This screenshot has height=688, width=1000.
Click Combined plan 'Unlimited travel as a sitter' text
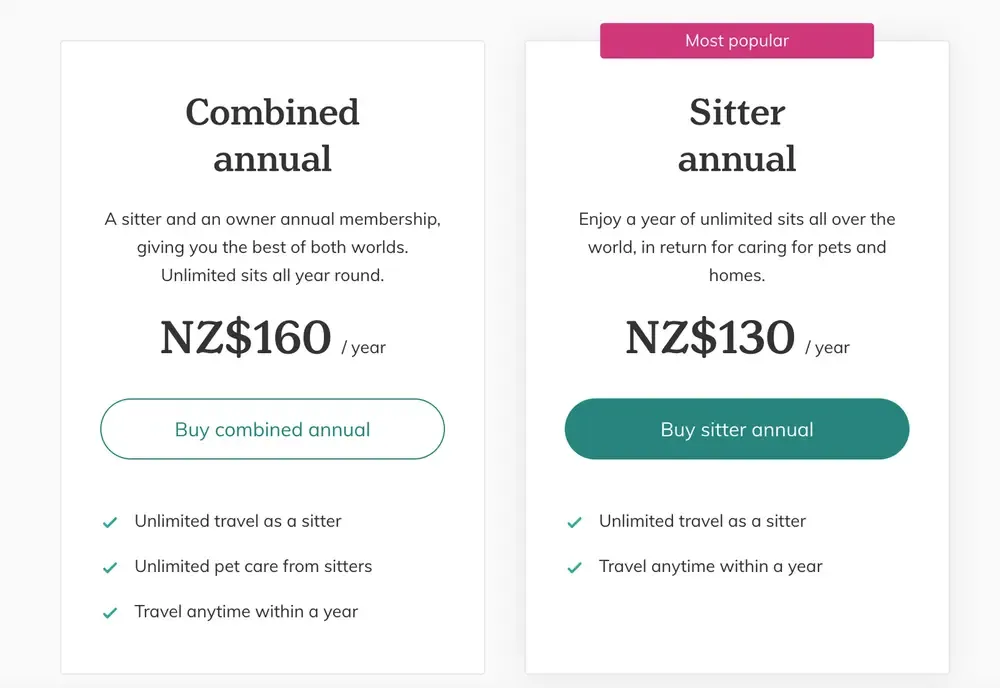(x=238, y=521)
